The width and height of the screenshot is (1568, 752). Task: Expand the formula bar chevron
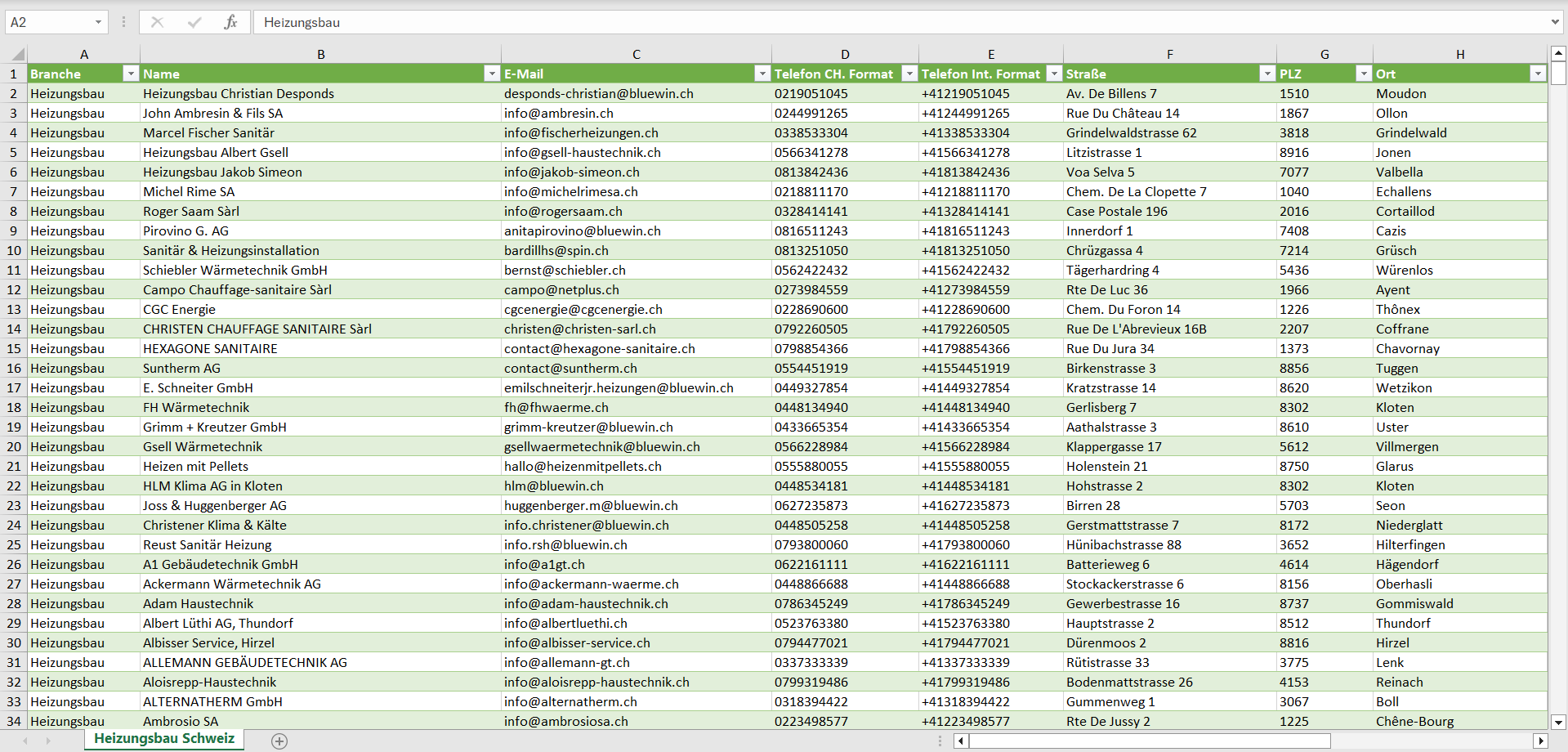point(1555,22)
